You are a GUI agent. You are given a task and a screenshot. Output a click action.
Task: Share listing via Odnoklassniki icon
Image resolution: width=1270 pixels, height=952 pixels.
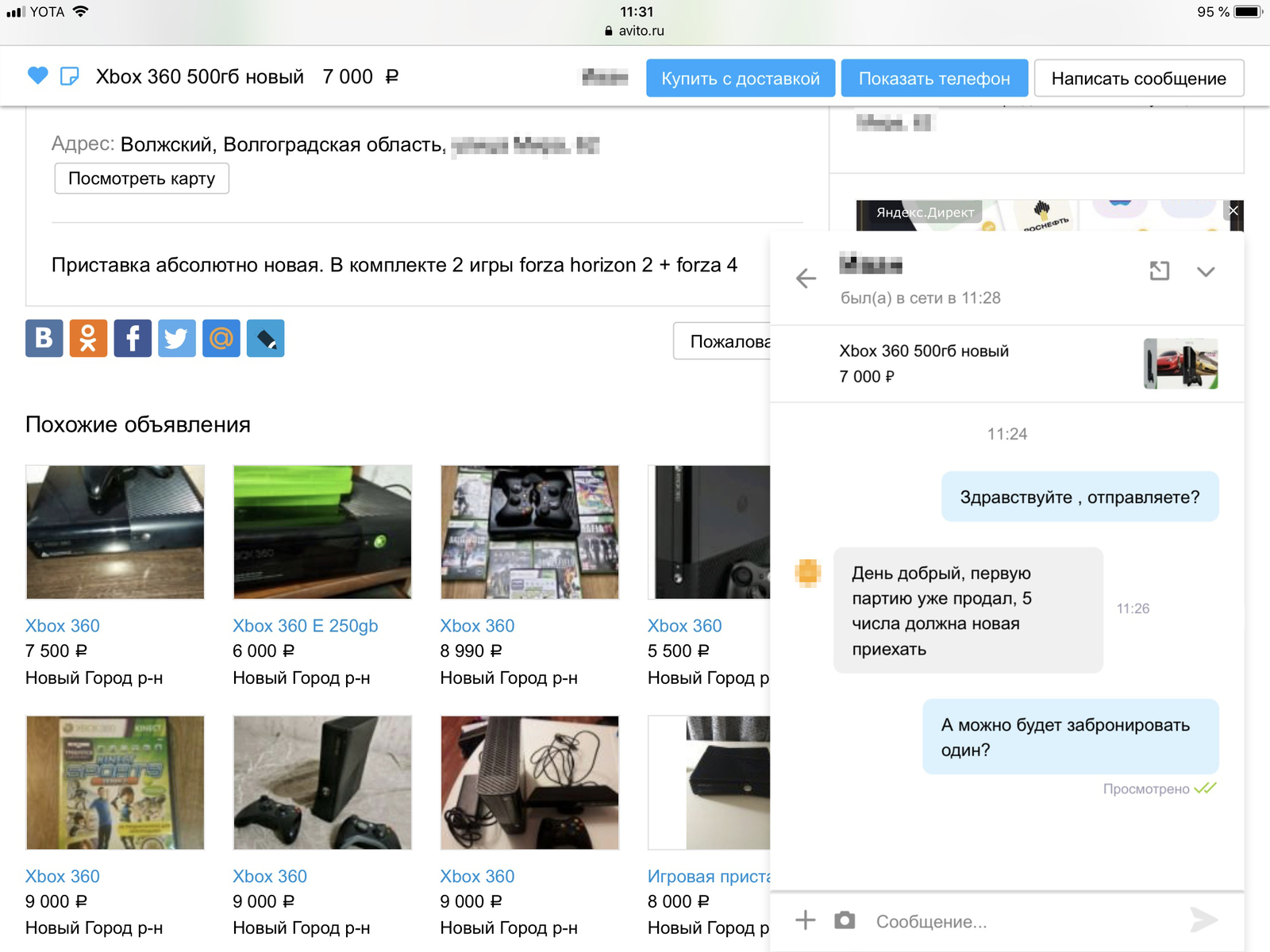click(88, 338)
